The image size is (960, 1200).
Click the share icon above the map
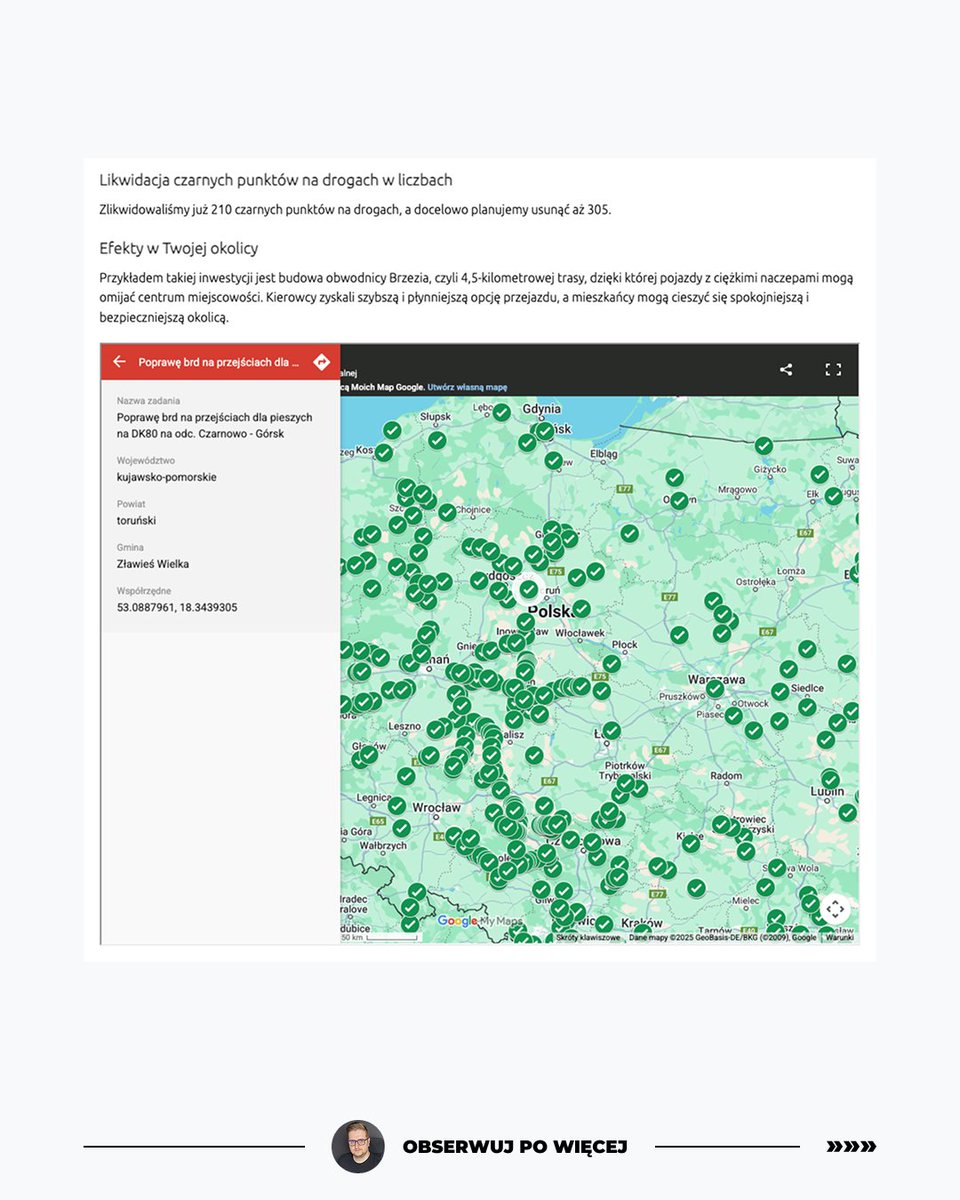[x=786, y=369]
